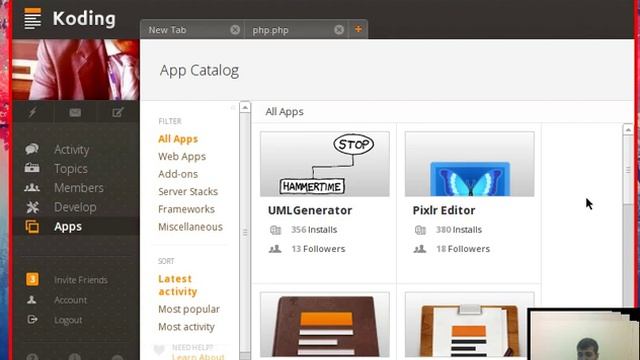The image size is (640, 360).
Task: Open the UMLGenerator title
Action: pos(310,210)
